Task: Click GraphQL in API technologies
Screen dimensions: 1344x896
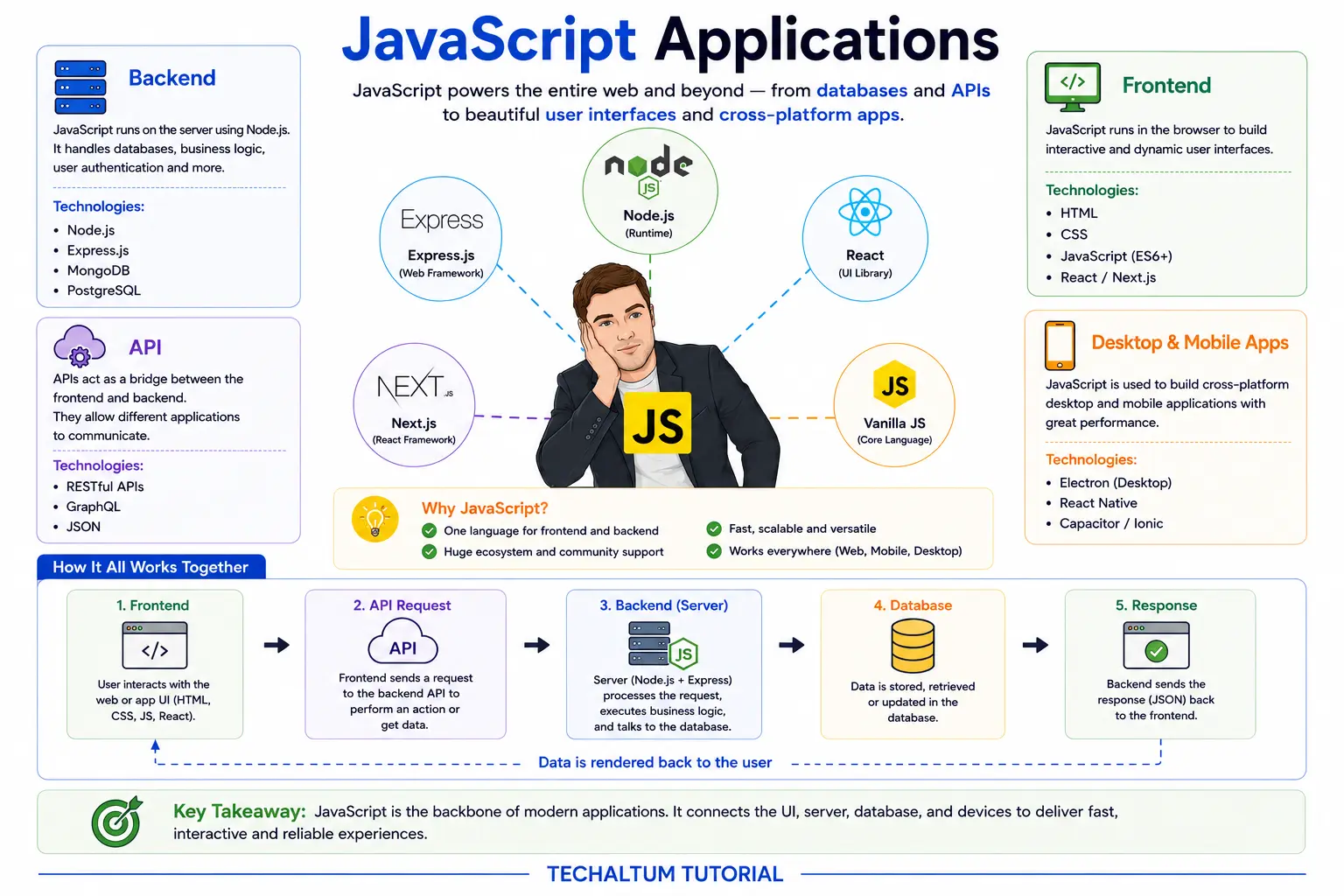Action: [x=94, y=507]
